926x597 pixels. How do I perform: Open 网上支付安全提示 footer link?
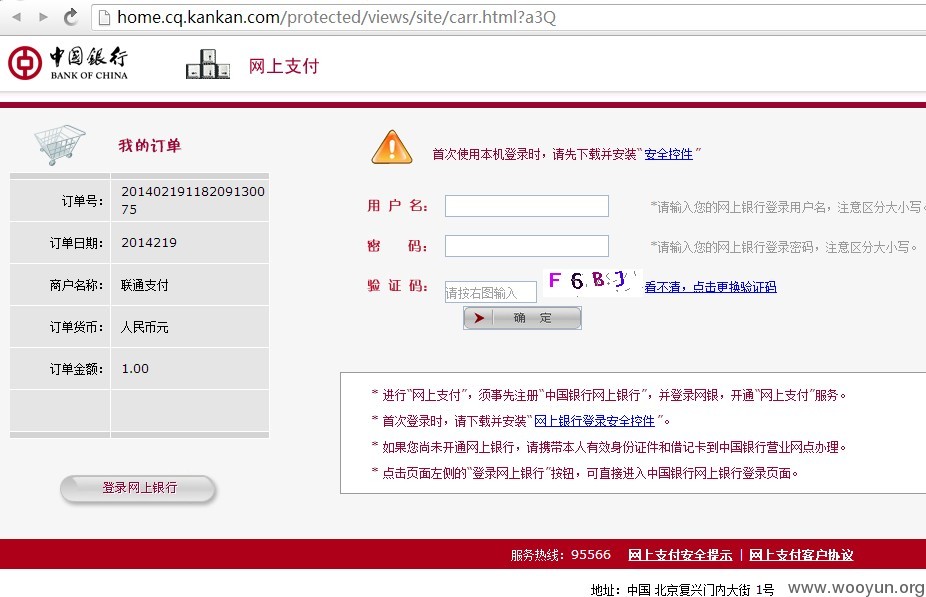[x=680, y=555]
